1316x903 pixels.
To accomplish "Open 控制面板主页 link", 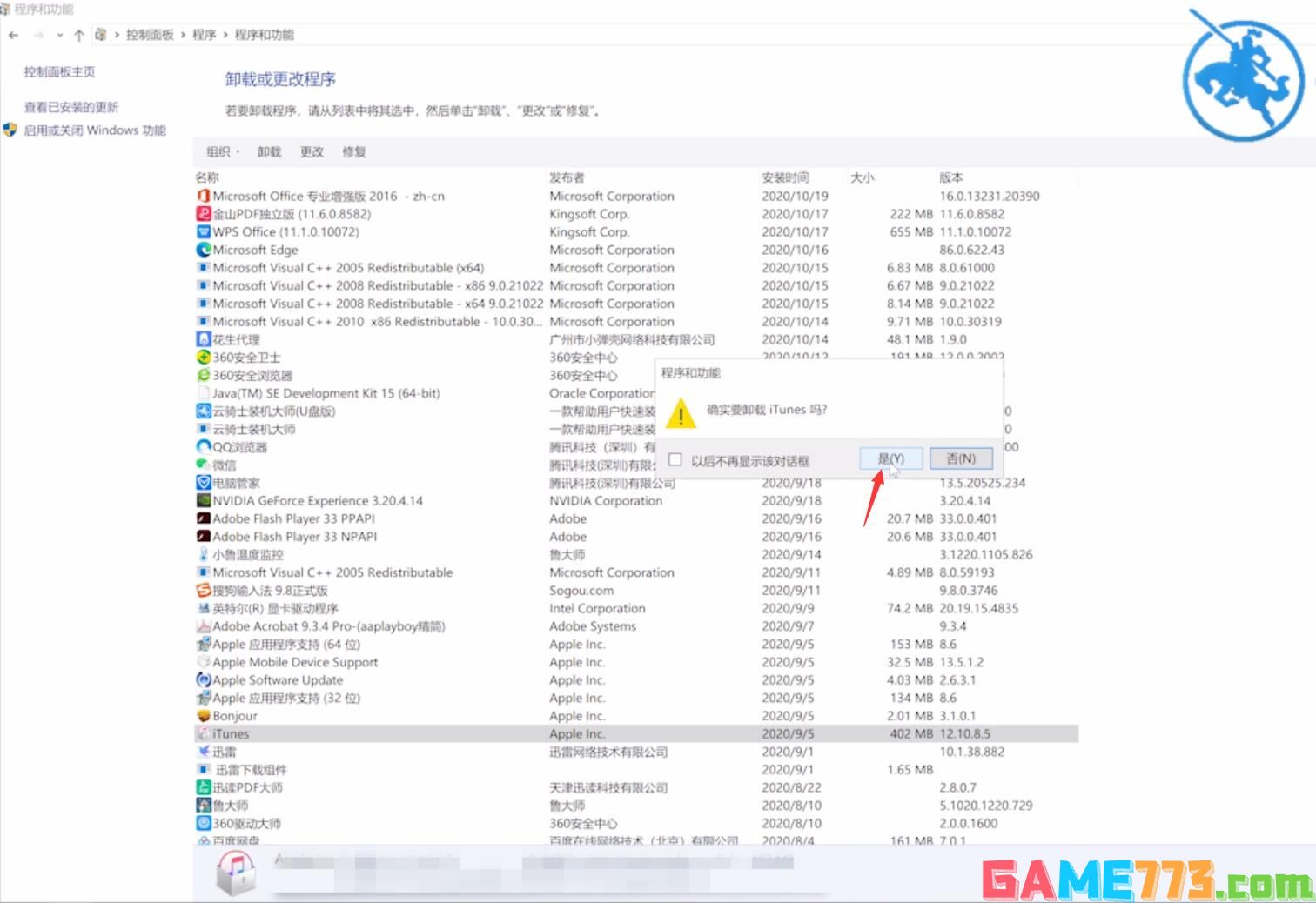I will (x=59, y=72).
